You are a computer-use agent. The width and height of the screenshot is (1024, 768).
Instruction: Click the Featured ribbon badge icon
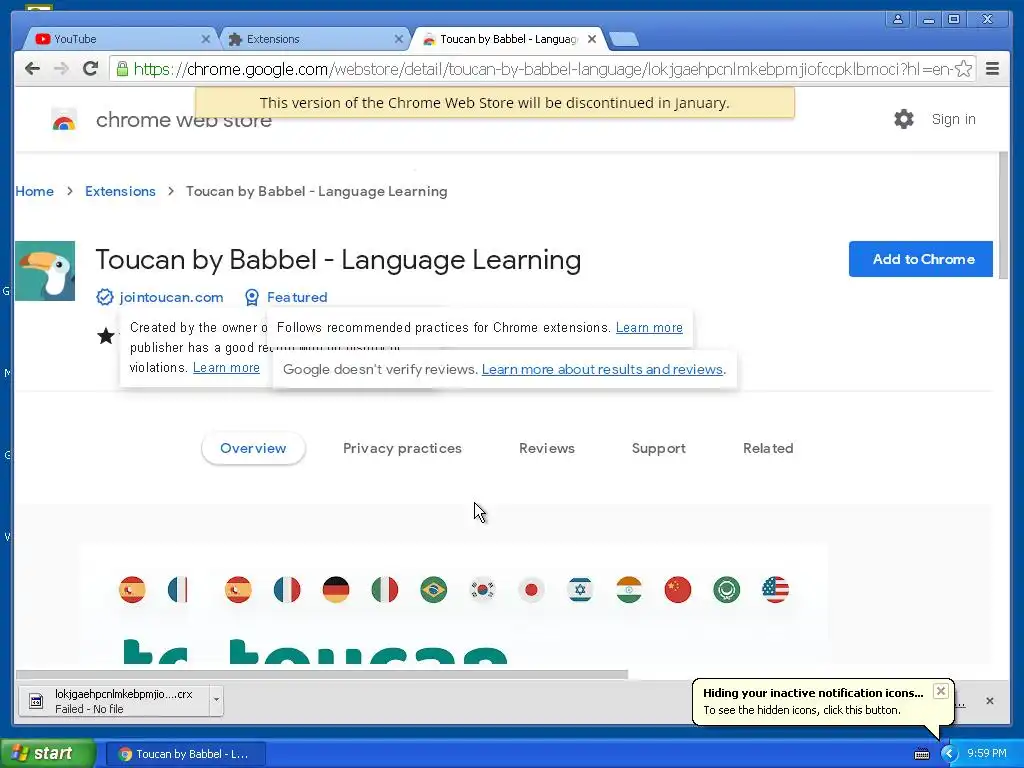pos(251,297)
